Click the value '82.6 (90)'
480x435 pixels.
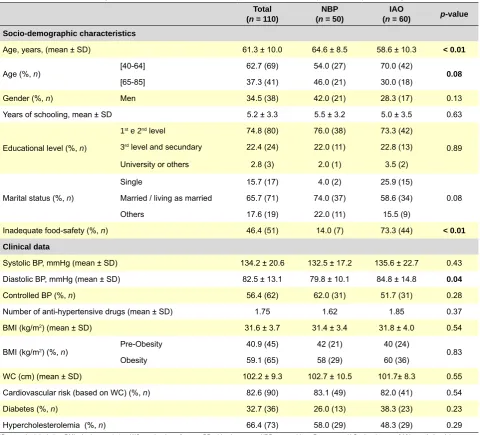tap(262, 393)
